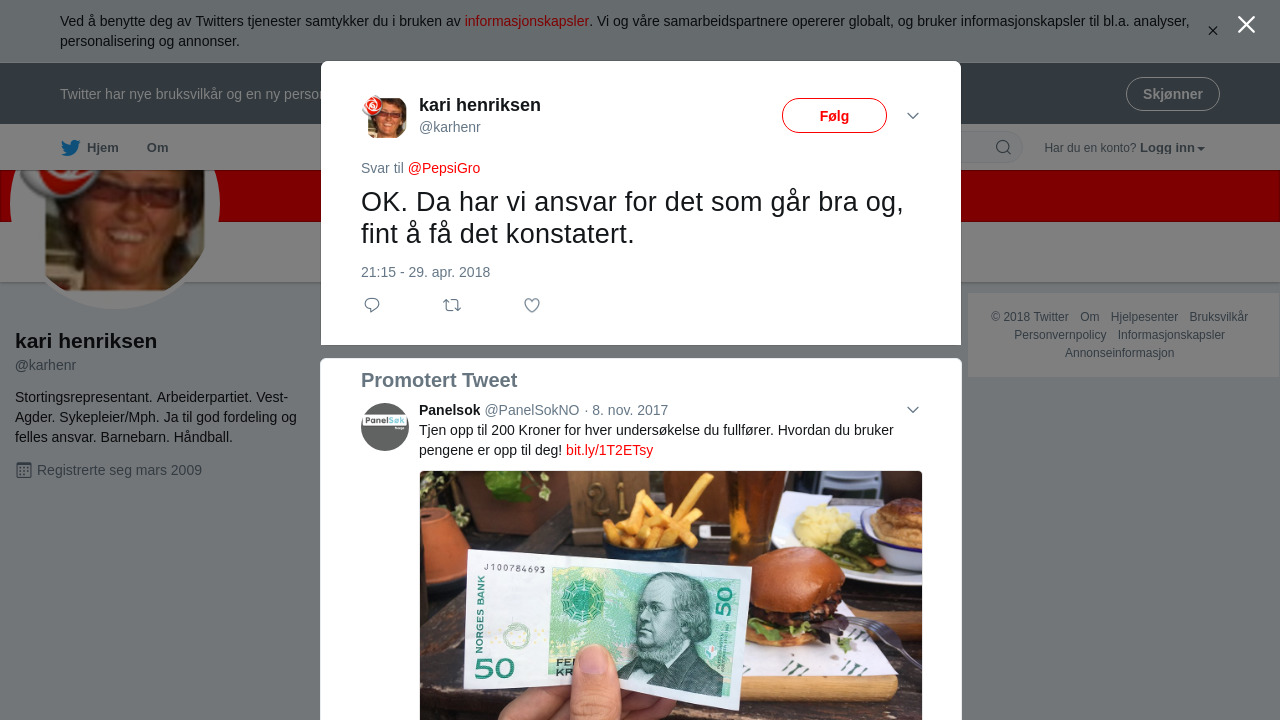Screen dimensions: 1280x720
Task: Click the search magnifier icon
Action: pyautogui.click(x=1003, y=148)
